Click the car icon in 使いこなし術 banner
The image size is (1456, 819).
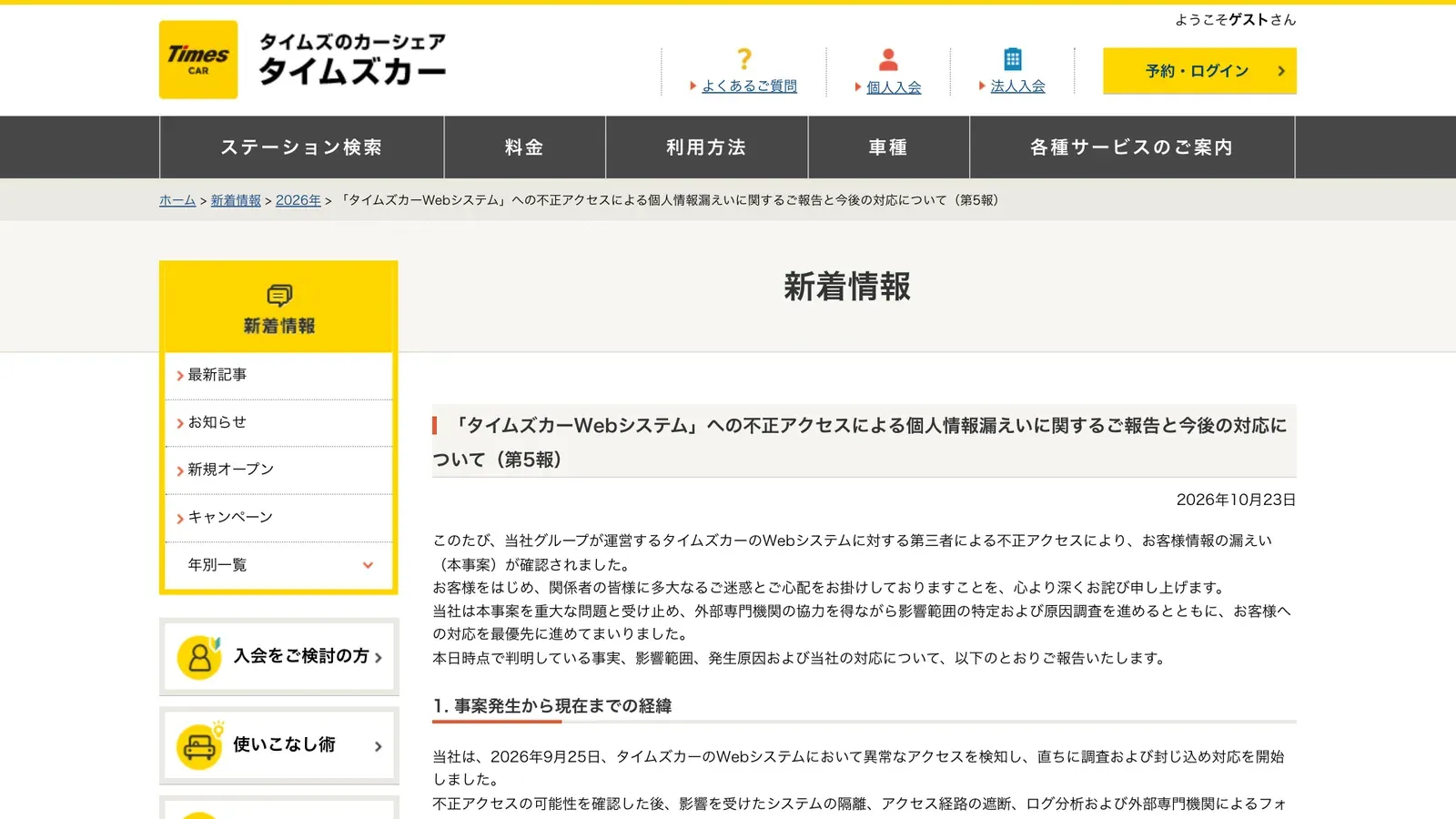pos(199,746)
